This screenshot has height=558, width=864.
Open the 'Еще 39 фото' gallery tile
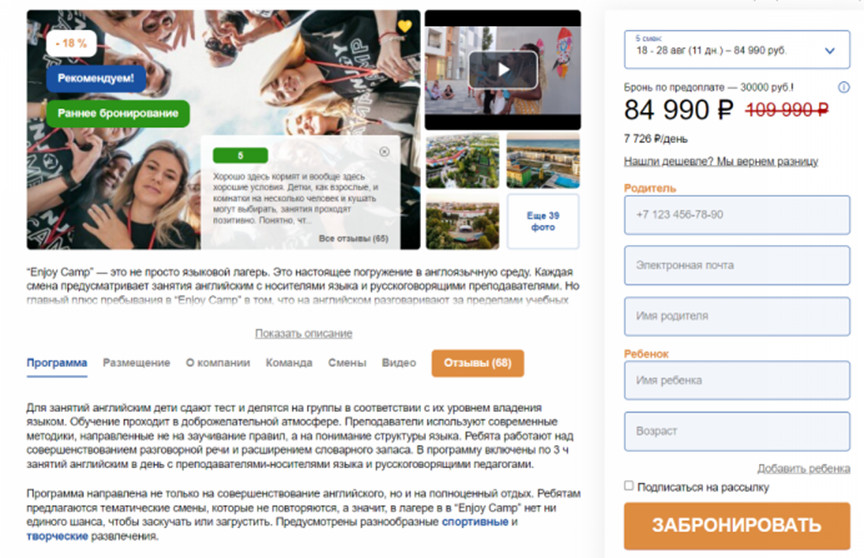(x=543, y=221)
